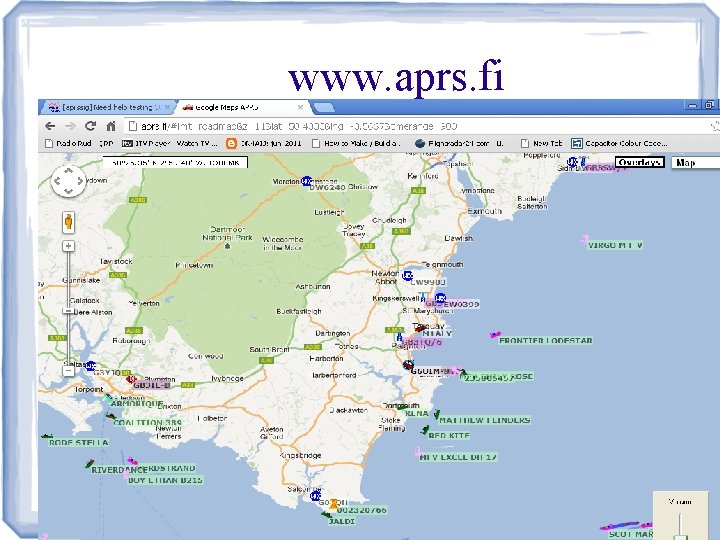Click the blue station icon at Saltash
This screenshot has height=540, width=720.
pyautogui.click(x=90, y=366)
